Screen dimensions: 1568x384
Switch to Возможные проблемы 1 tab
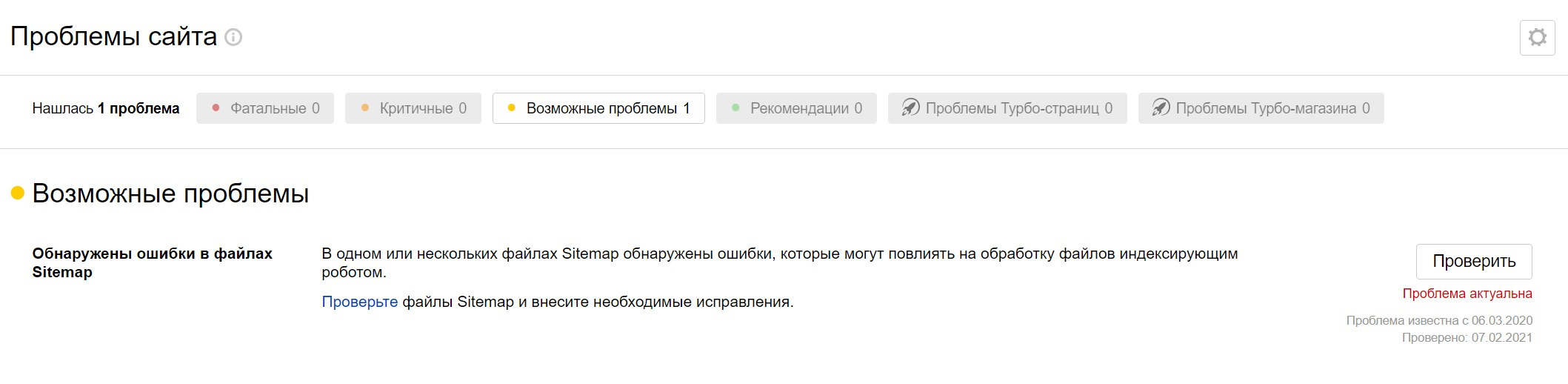coord(598,108)
